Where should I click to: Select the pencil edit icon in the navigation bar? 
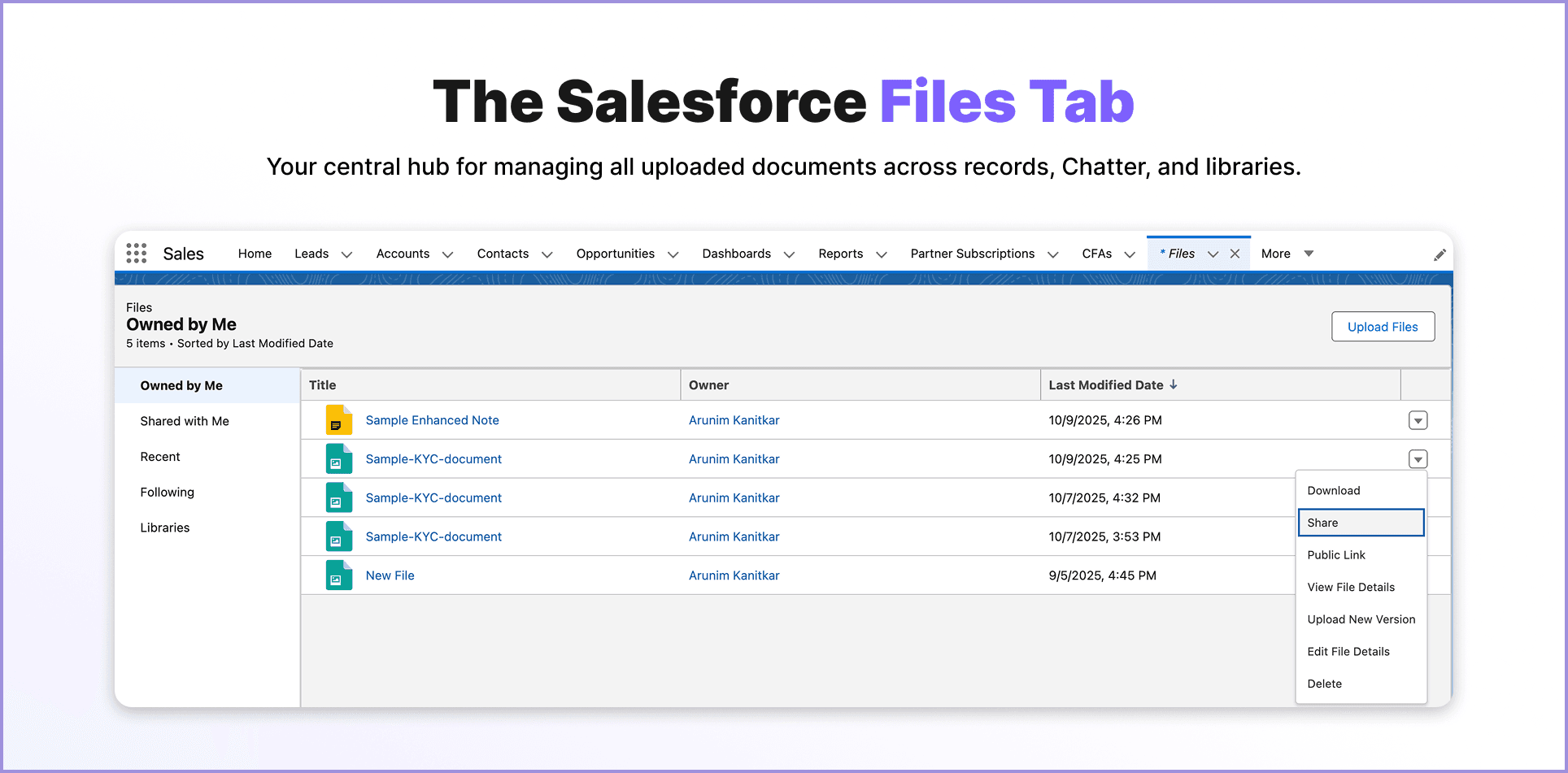(x=1440, y=253)
